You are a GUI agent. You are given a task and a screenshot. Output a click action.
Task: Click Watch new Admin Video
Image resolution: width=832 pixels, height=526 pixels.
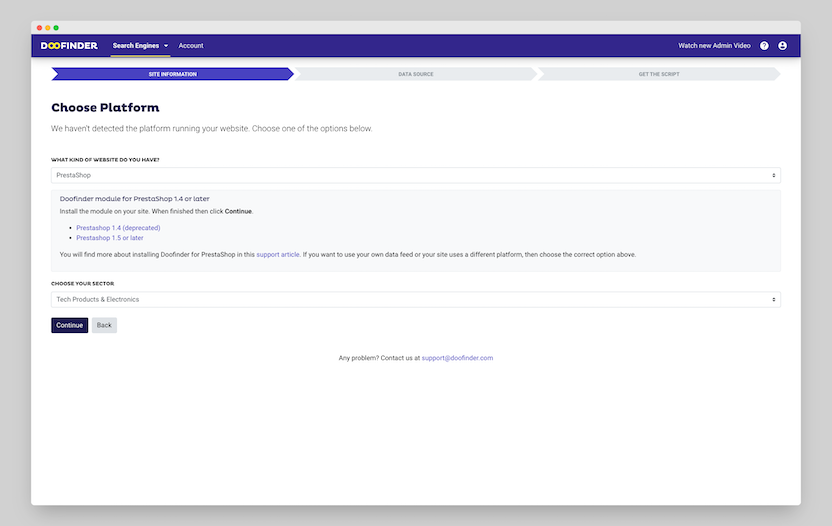(714, 46)
